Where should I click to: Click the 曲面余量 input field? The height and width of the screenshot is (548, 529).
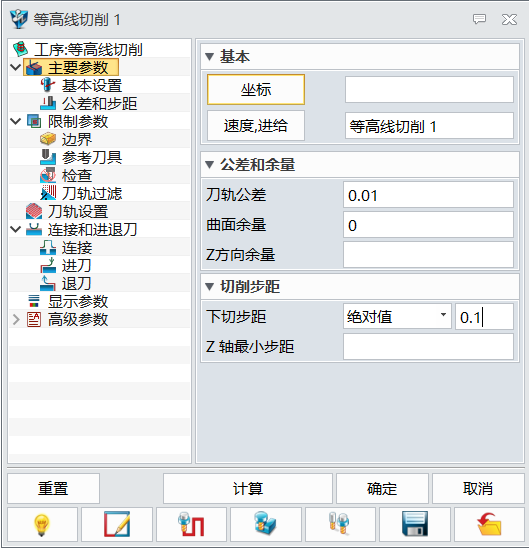click(428, 225)
